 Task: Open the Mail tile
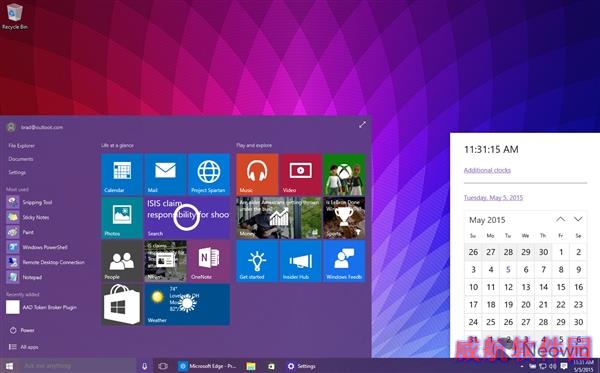tap(165, 174)
